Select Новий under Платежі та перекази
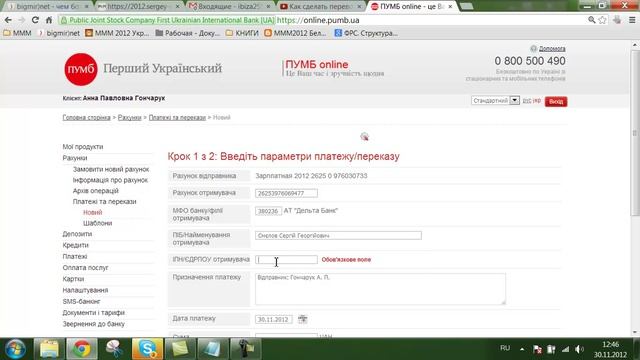Viewport: 640px width, 360px height. [x=93, y=212]
